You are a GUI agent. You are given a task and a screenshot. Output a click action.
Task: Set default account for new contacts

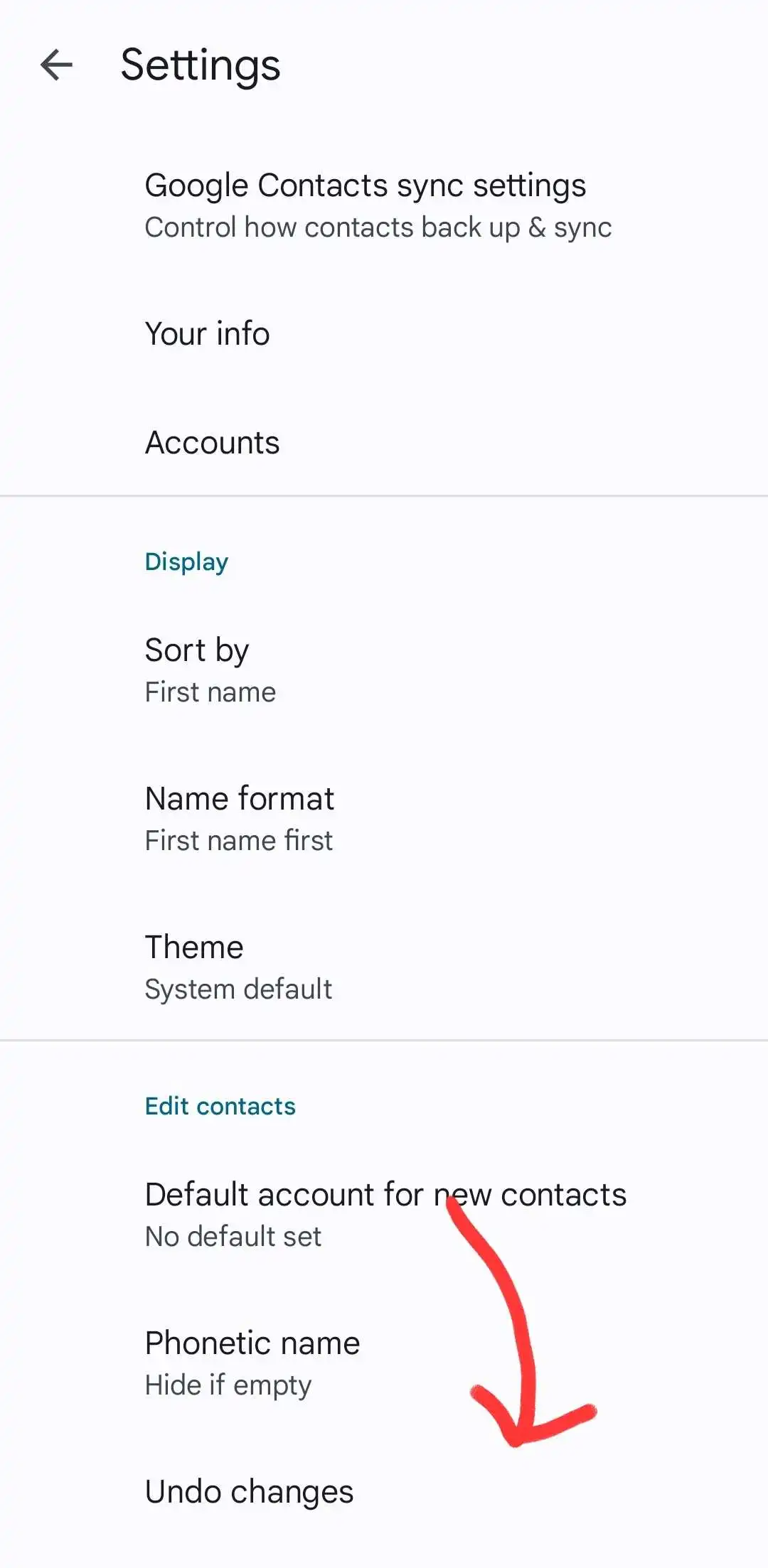[384, 1215]
